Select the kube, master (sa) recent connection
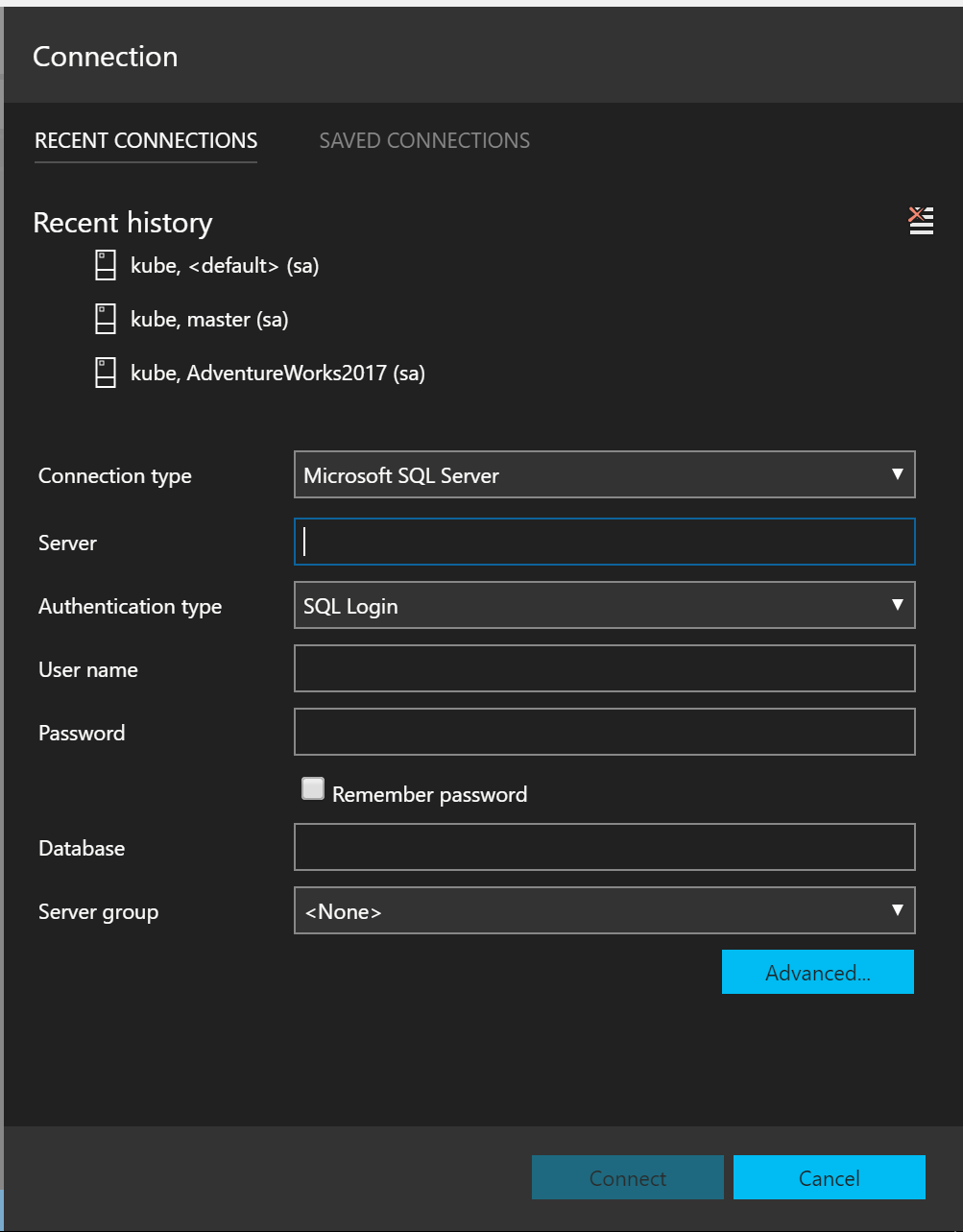The image size is (963, 1232). pyautogui.click(x=209, y=319)
